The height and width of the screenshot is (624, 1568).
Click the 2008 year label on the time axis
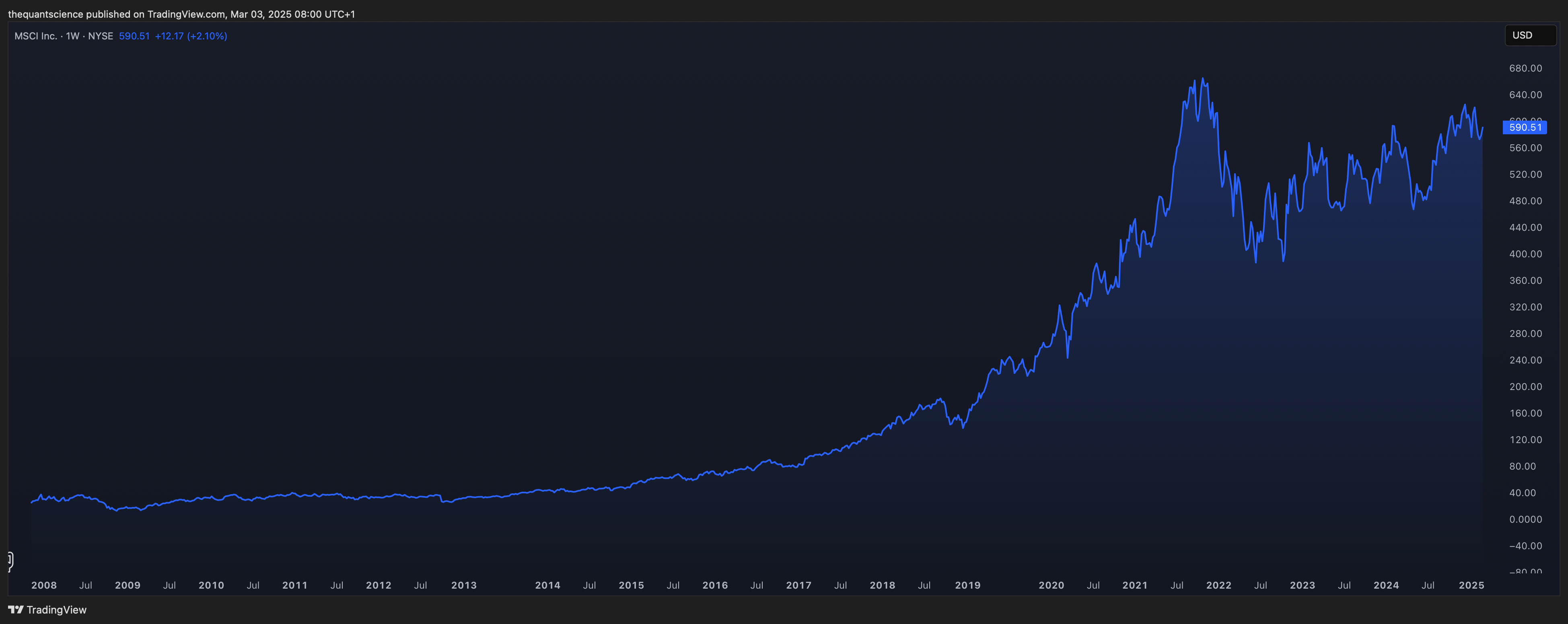[x=44, y=585]
